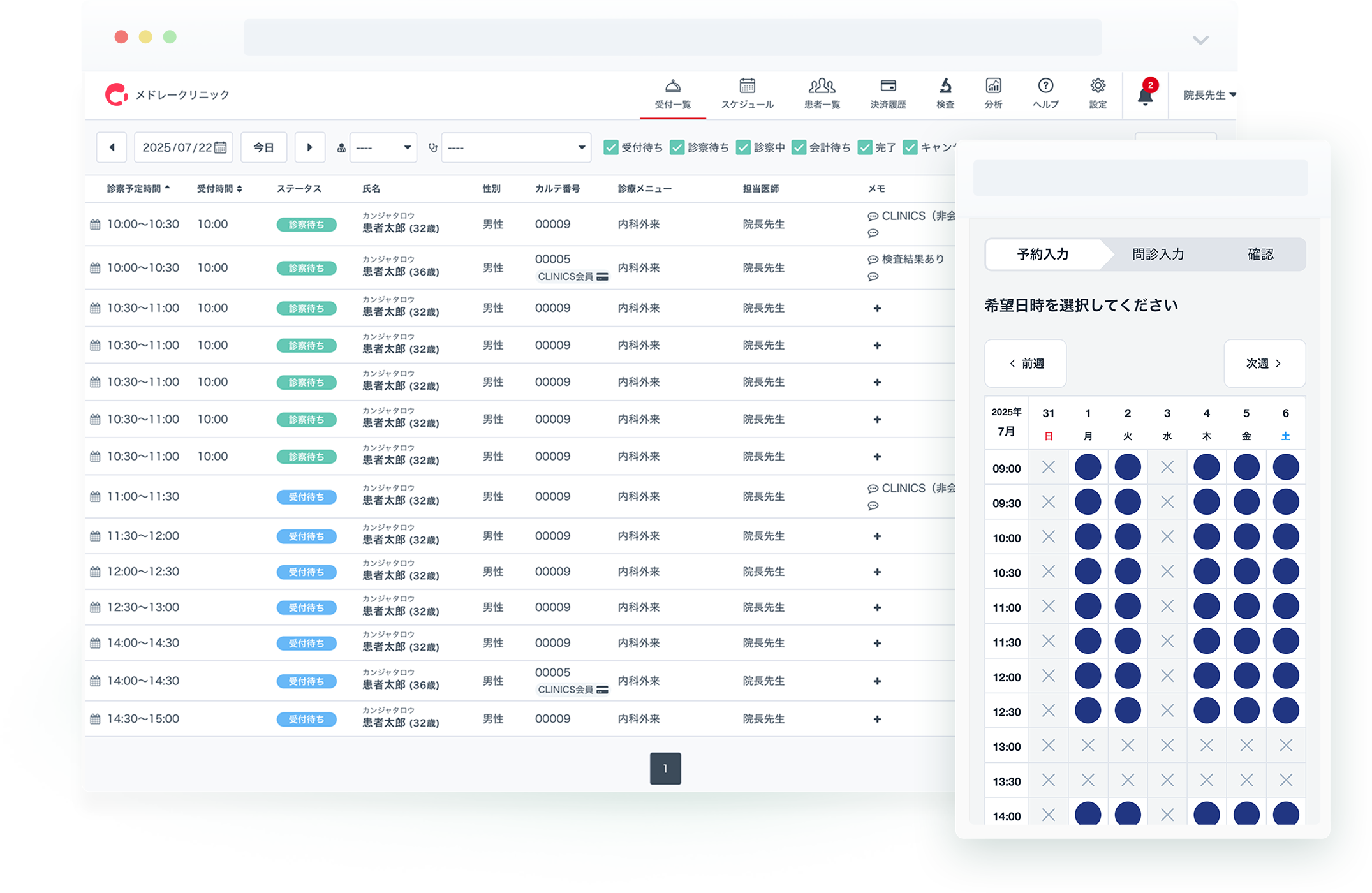1372x893 pixels.
Task: Open the 患者一覧 patient list
Action: point(822,94)
